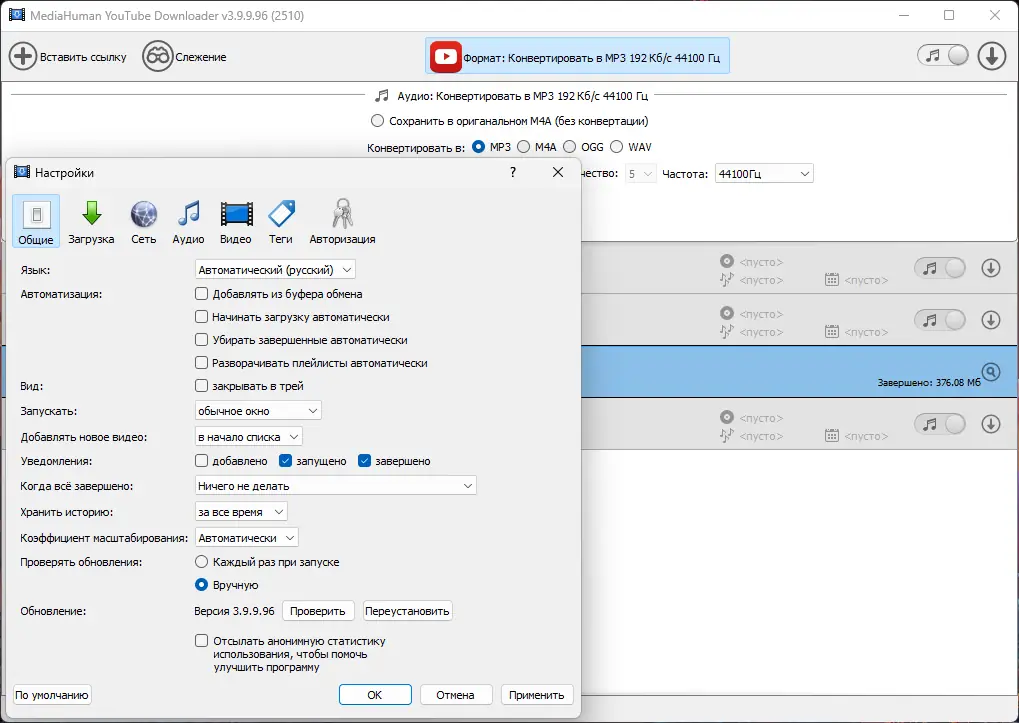Open the Tracking binoculars icon
1019x723 pixels.
point(157,57)
